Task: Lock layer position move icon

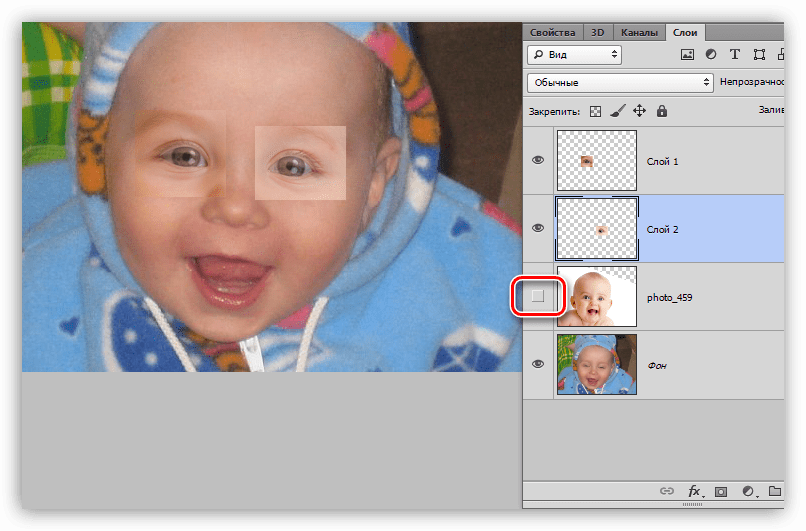Action: tap(640, 111)
